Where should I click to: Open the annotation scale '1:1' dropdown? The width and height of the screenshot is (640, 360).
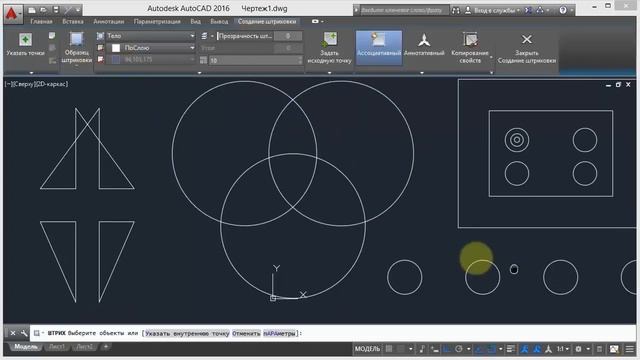tap(563, 349)
